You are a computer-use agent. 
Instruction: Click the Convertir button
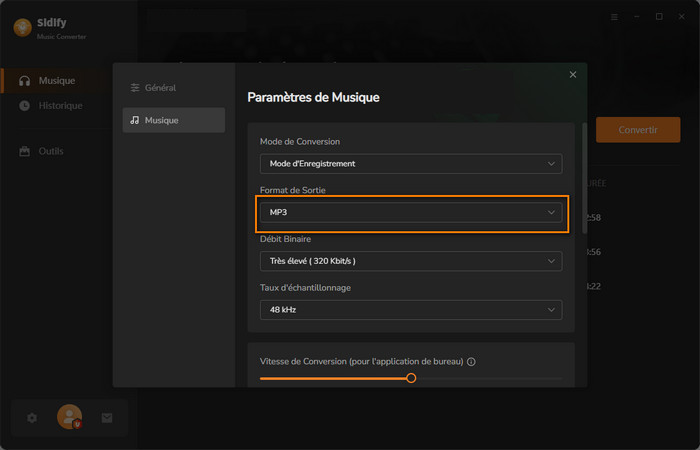[637, 130]
